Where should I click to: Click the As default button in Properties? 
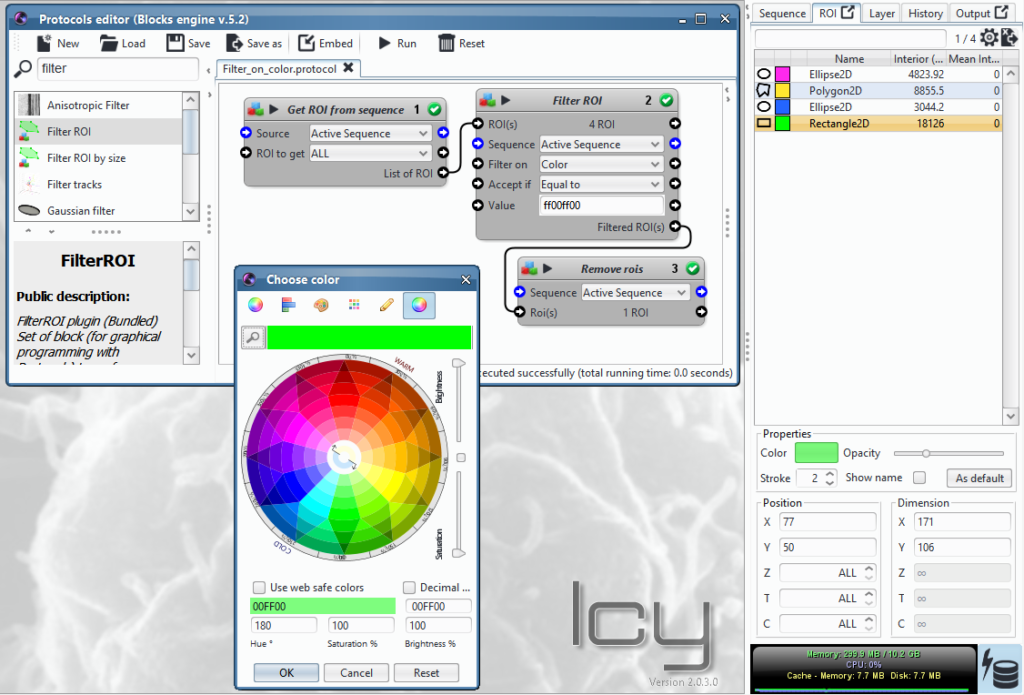pos(978,478)
